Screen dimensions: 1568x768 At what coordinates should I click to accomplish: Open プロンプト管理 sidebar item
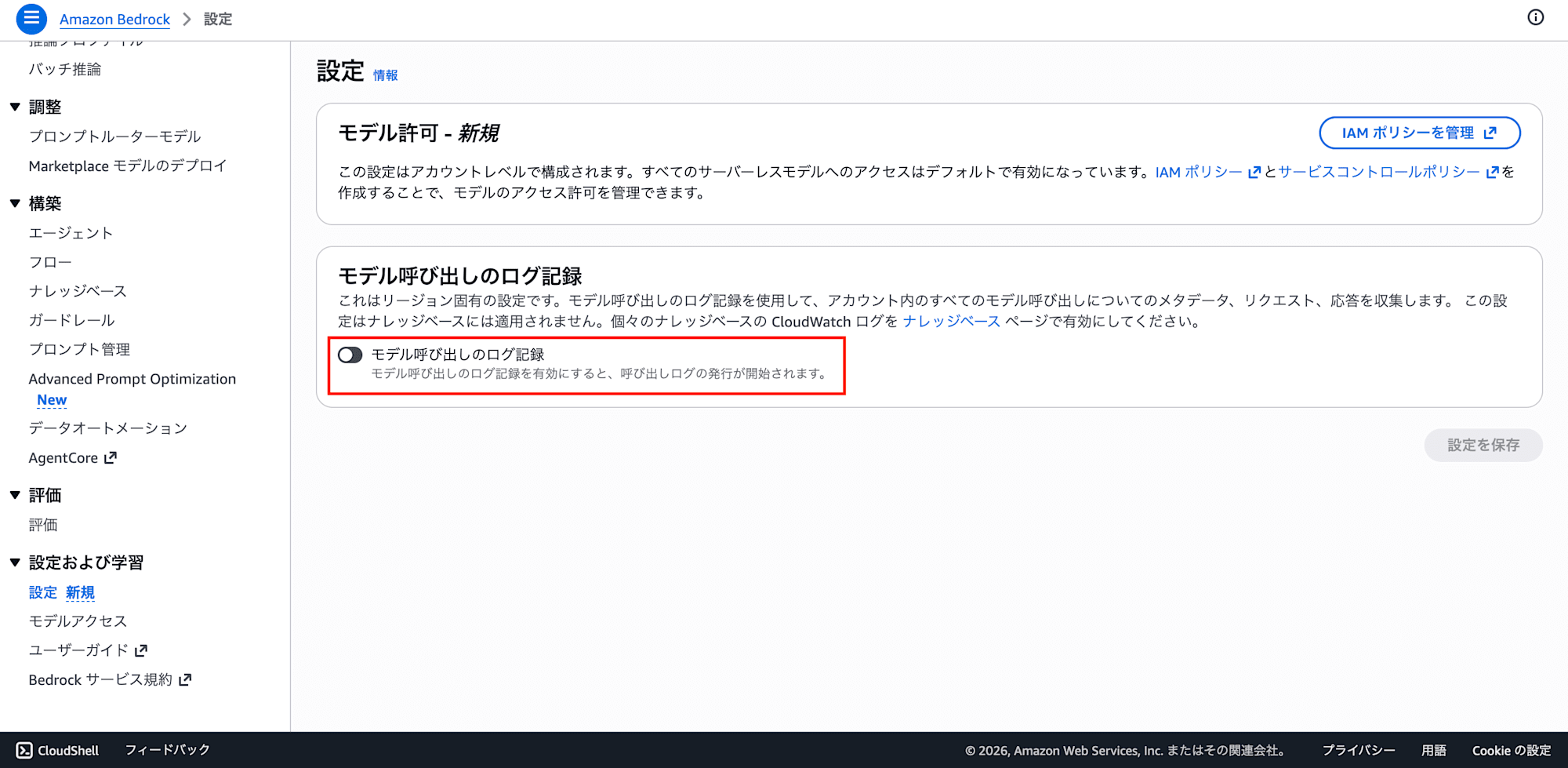tap(79, 349)
